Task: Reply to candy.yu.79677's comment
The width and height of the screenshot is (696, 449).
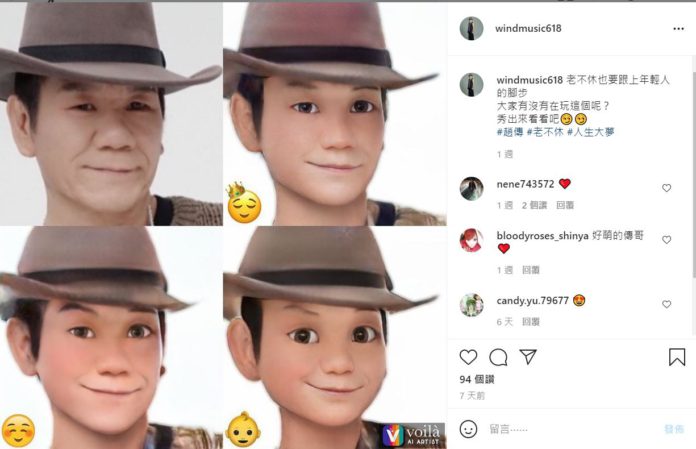Action: pyautogui.click(x=530, y=322)
